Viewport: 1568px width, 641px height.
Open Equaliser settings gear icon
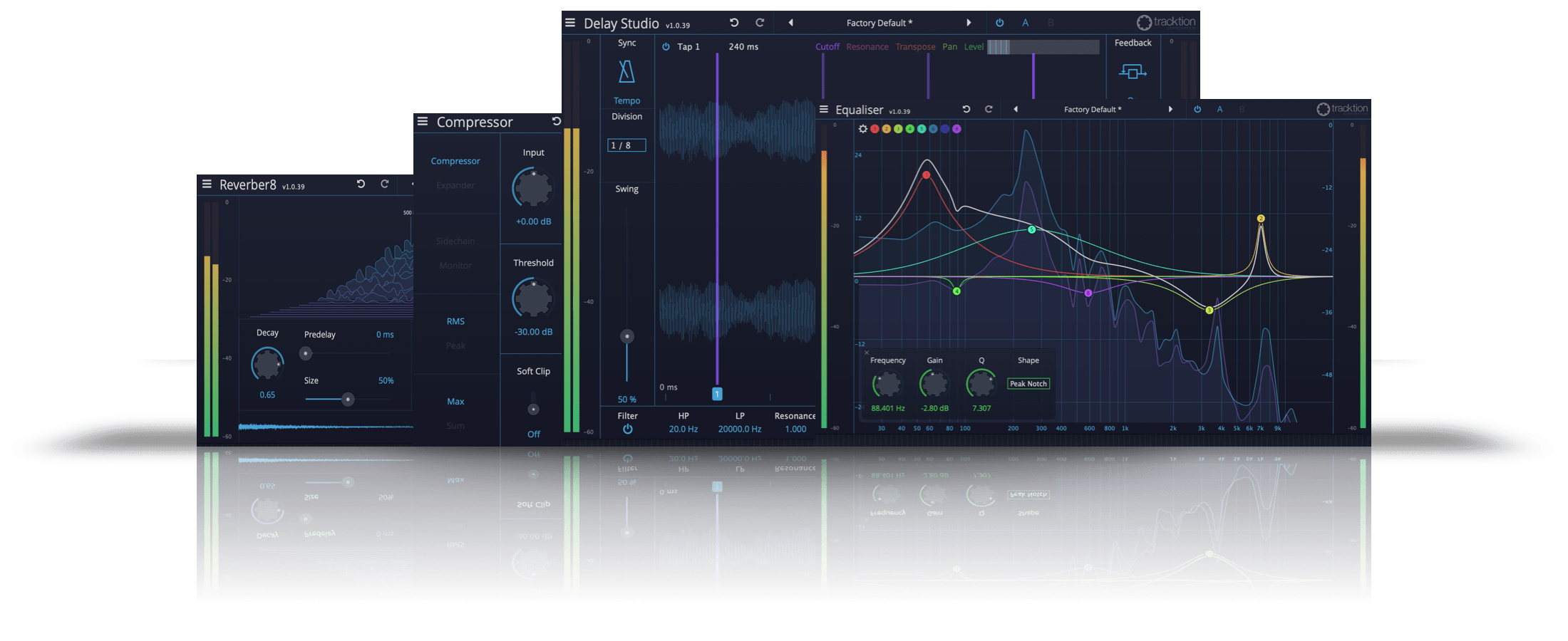tap(863, 129)
